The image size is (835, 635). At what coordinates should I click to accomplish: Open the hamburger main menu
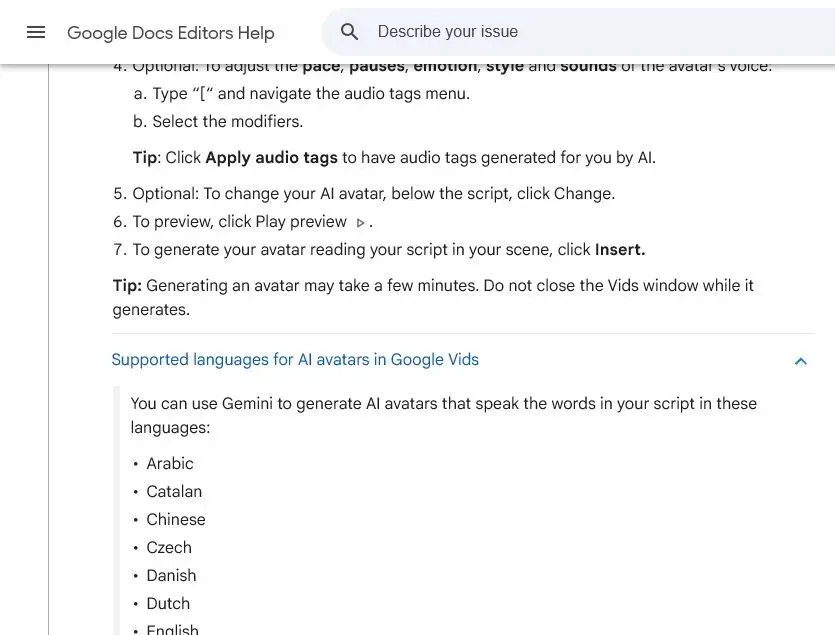click(36, 32)
